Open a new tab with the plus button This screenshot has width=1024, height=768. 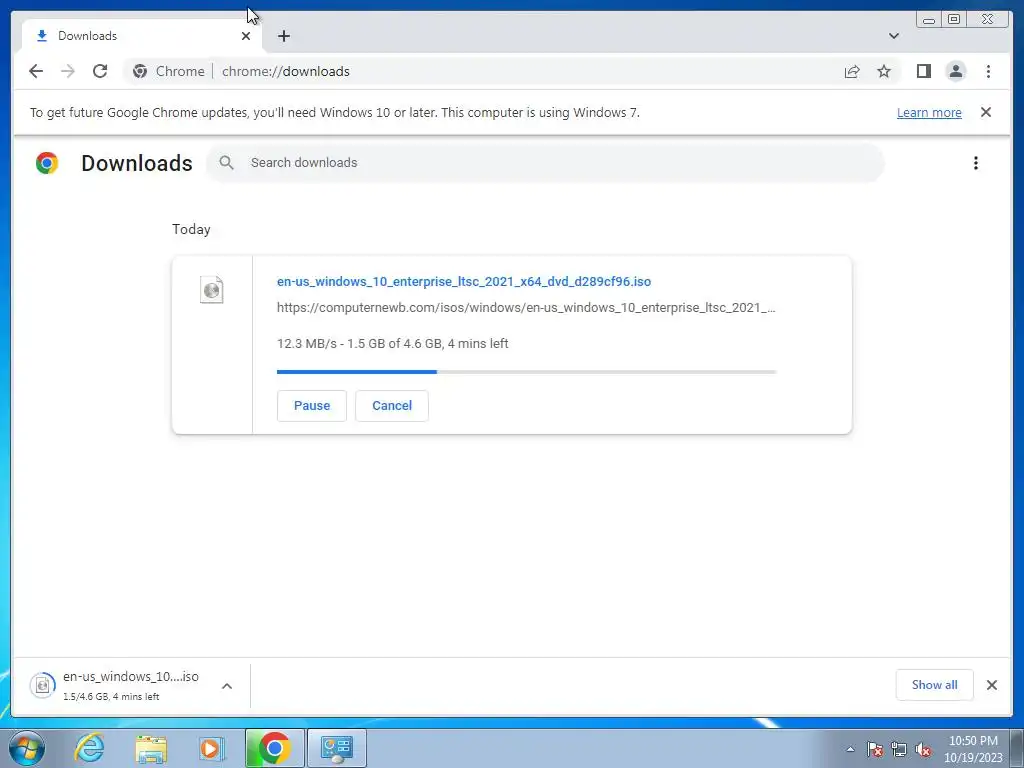pyautogui.click(x=283, y=36)
